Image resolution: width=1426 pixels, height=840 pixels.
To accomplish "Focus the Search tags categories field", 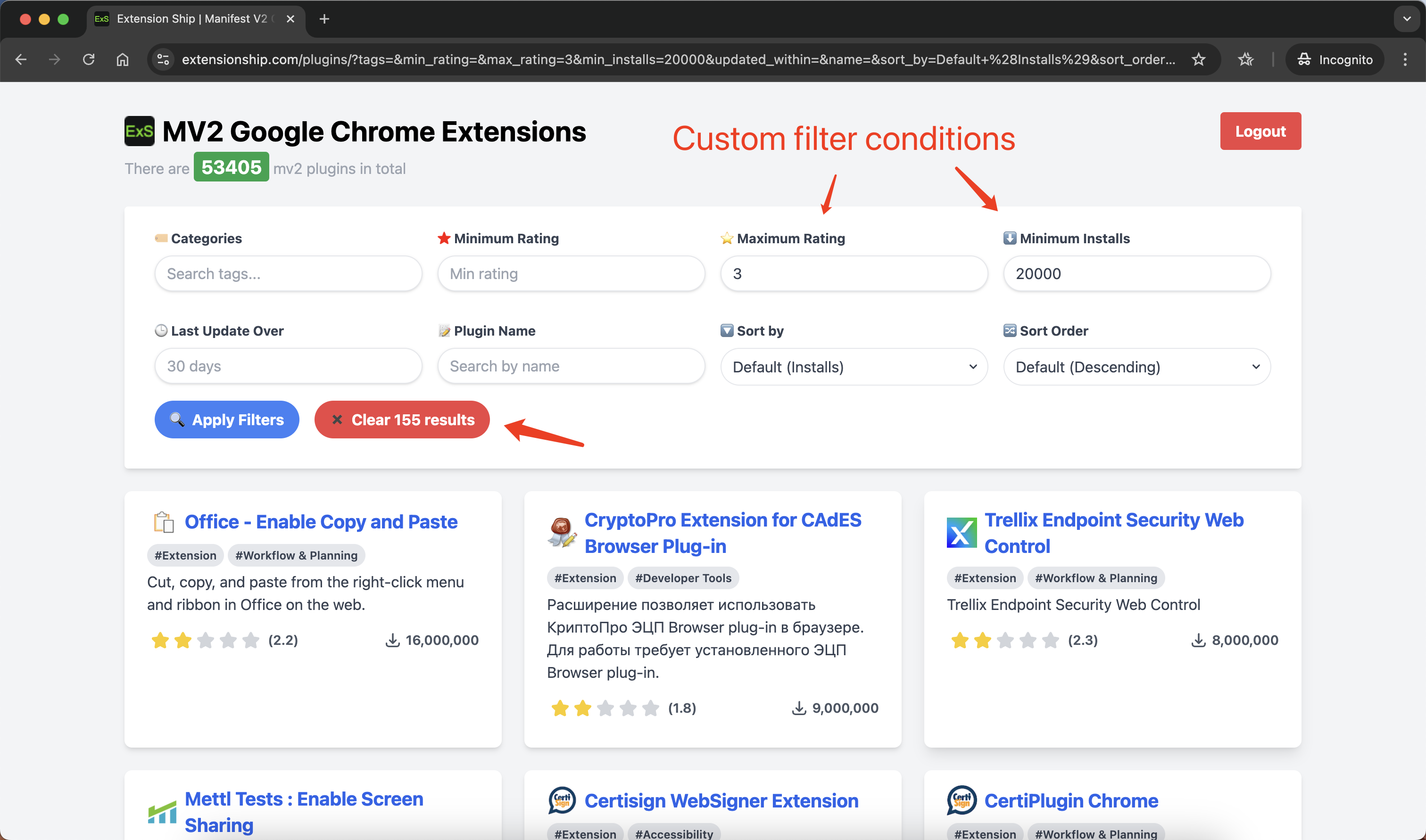I will pos(288,273).
